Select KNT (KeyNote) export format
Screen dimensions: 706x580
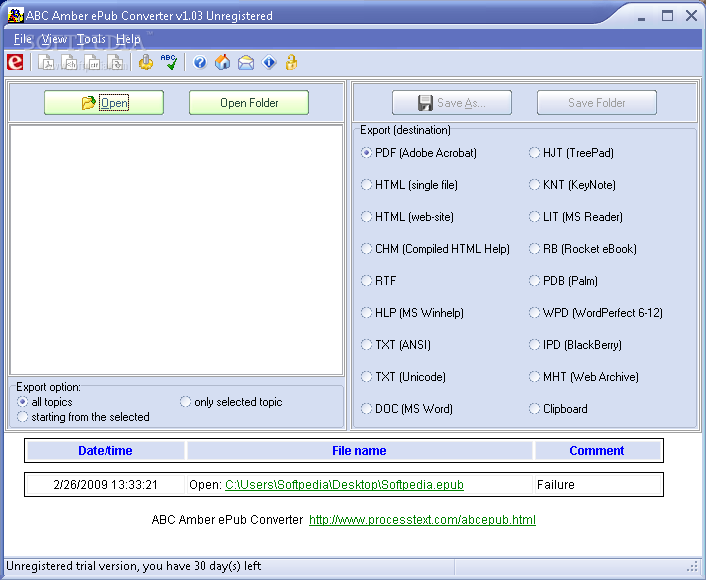click(572, 185)
